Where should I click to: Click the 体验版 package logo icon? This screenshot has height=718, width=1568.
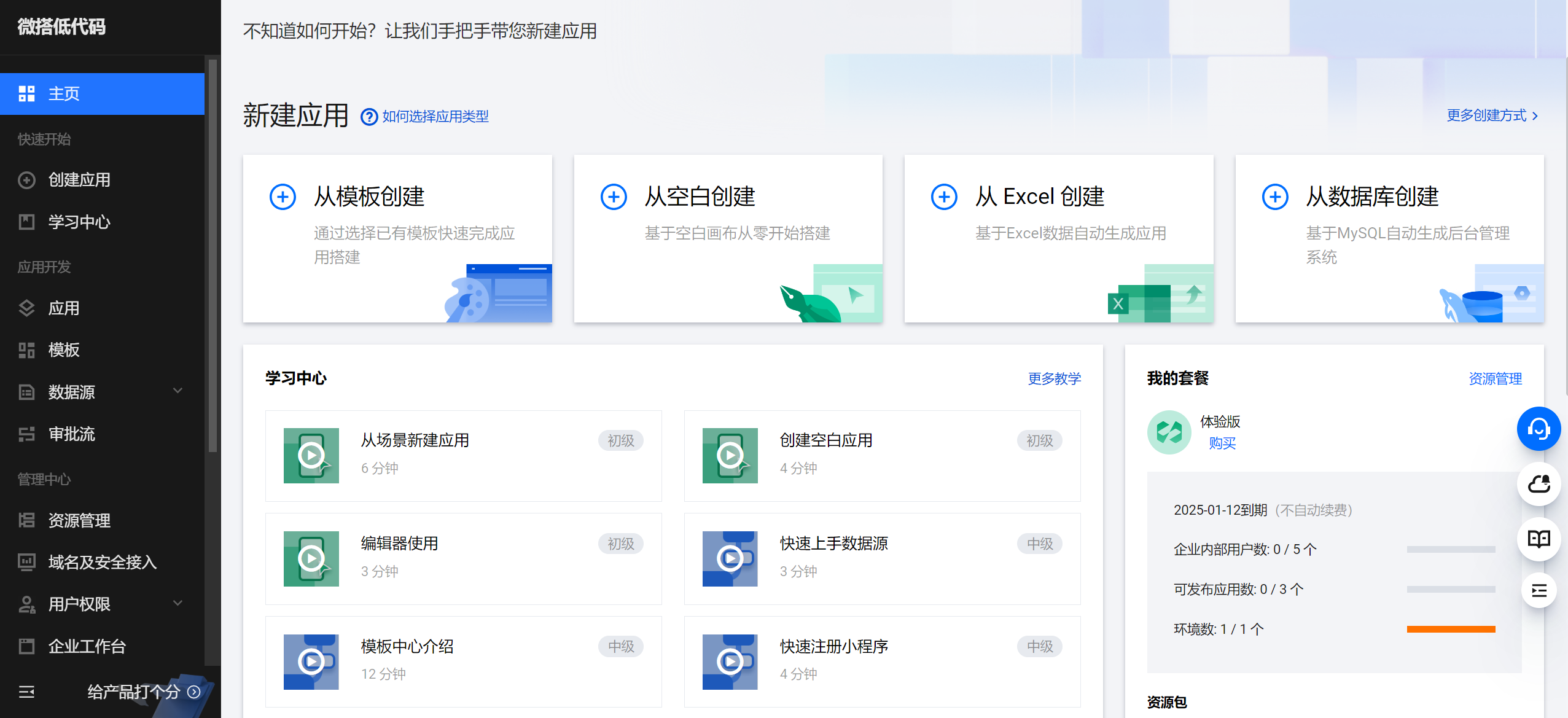pyautogui.click(x=1169, y=432)
